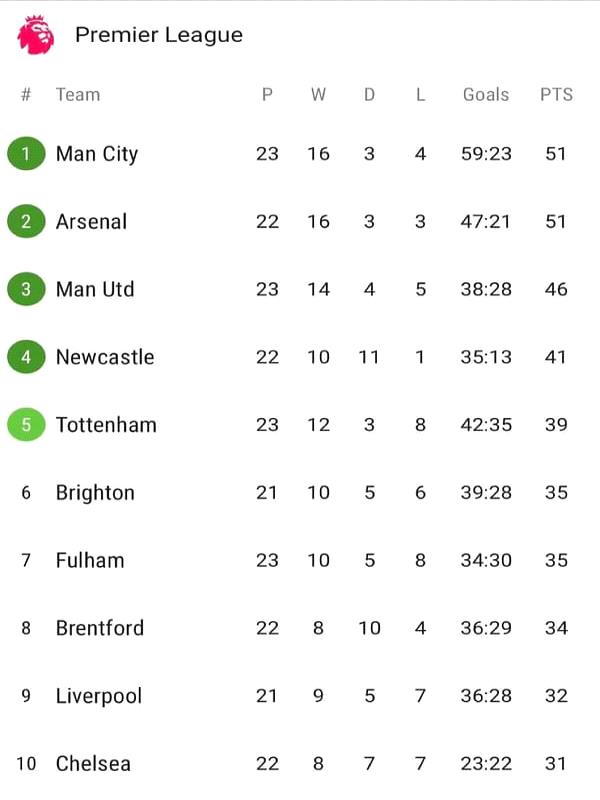Viewport: 600px width, 800px height.
Task: Select Tottenham in the standings
Action: click(106, 424)
